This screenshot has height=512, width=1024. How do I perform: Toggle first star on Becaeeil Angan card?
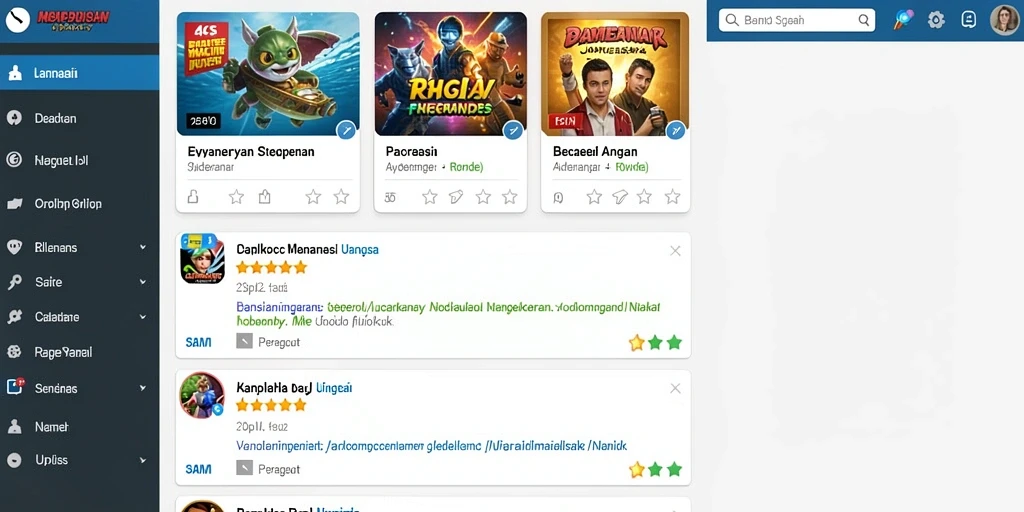[594, 197]
